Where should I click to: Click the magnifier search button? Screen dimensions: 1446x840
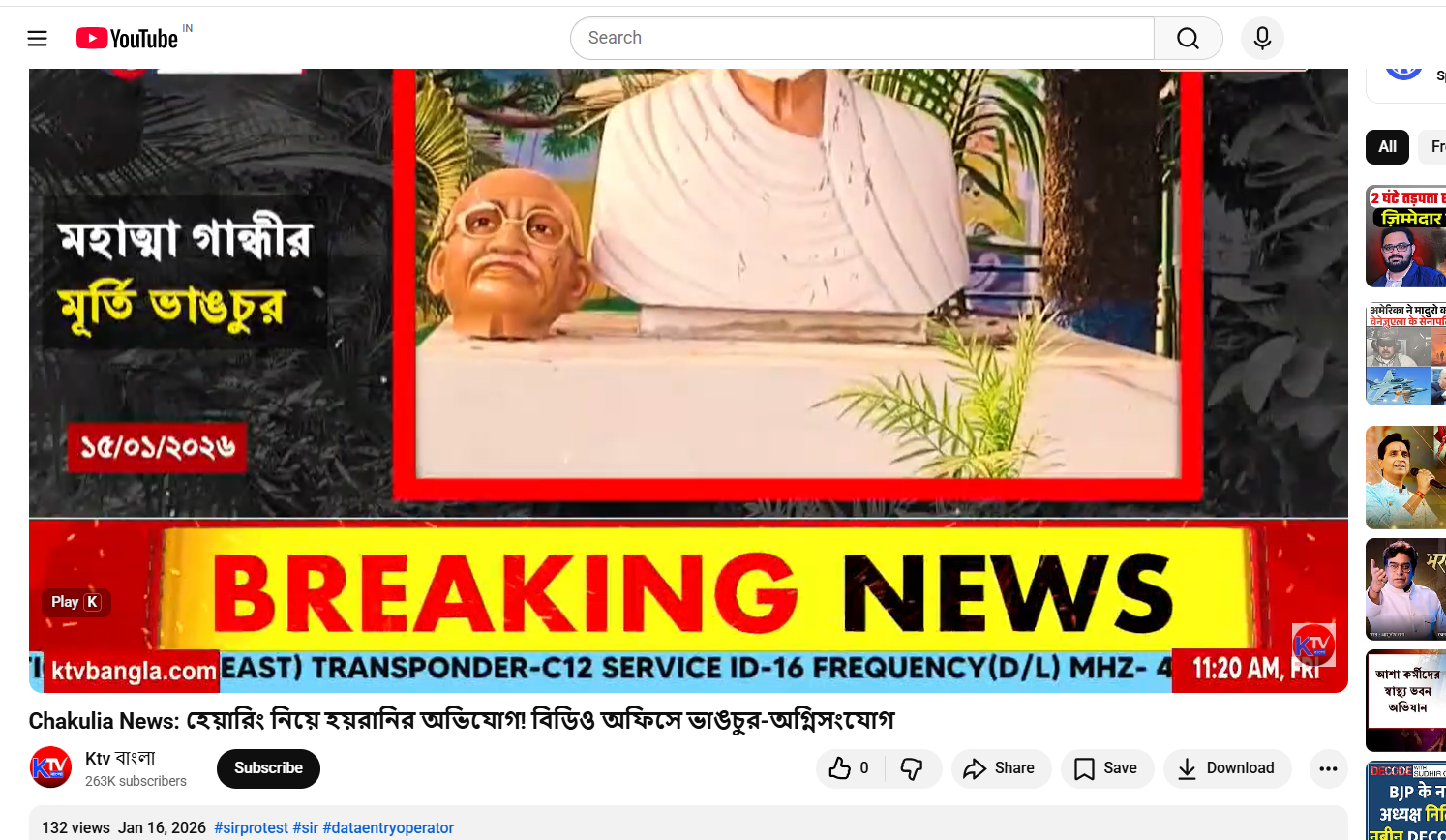pos(1189,38)
